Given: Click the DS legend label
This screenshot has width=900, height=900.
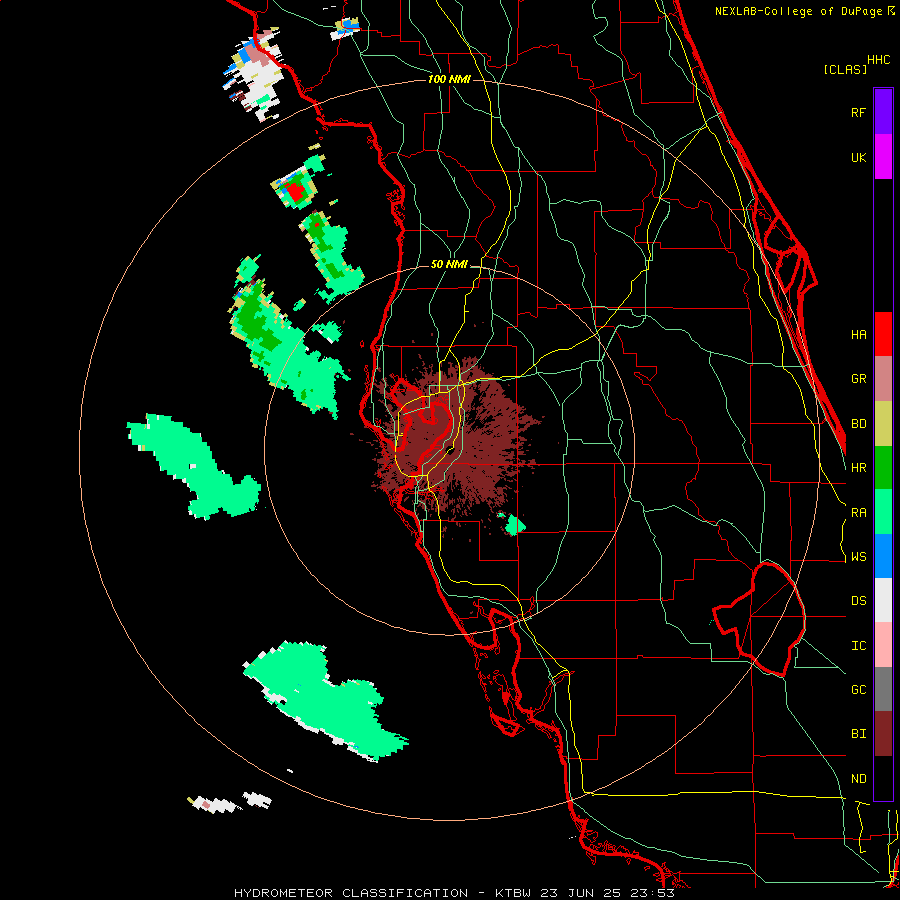Looking at the screenshot, I should 858,600.
